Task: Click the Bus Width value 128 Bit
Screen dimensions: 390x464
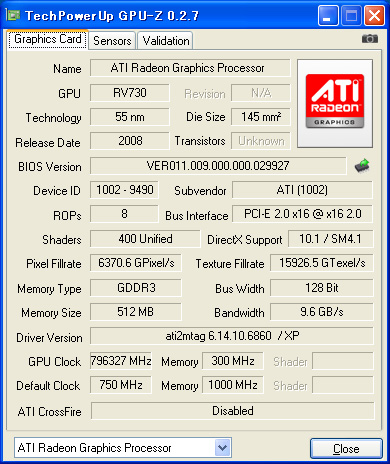Action: (322, 287)
